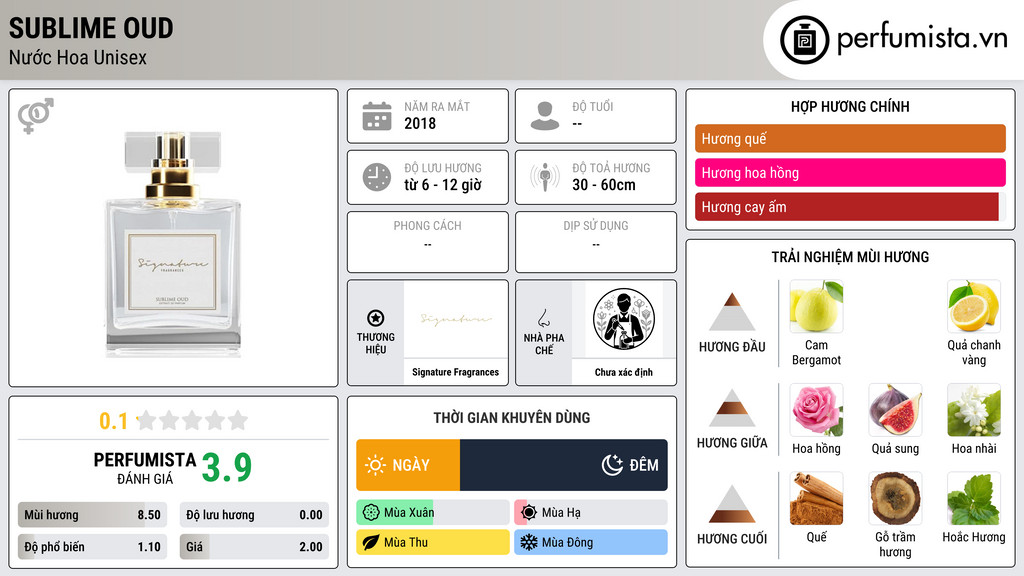The height and width of the screenshot is (576, 1024).
Task: Click the clock icon for Độ lưu hương
Action: (377, 177)
